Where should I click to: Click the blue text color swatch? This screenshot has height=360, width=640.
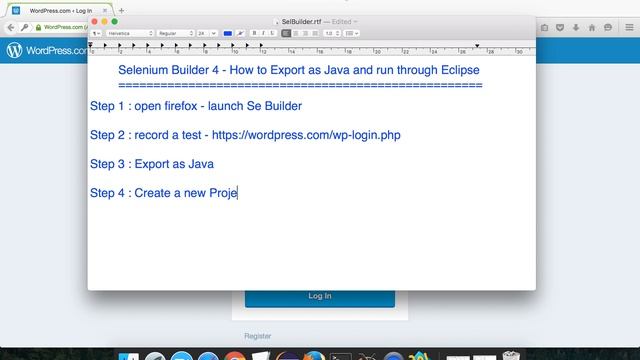pos(228,33)
